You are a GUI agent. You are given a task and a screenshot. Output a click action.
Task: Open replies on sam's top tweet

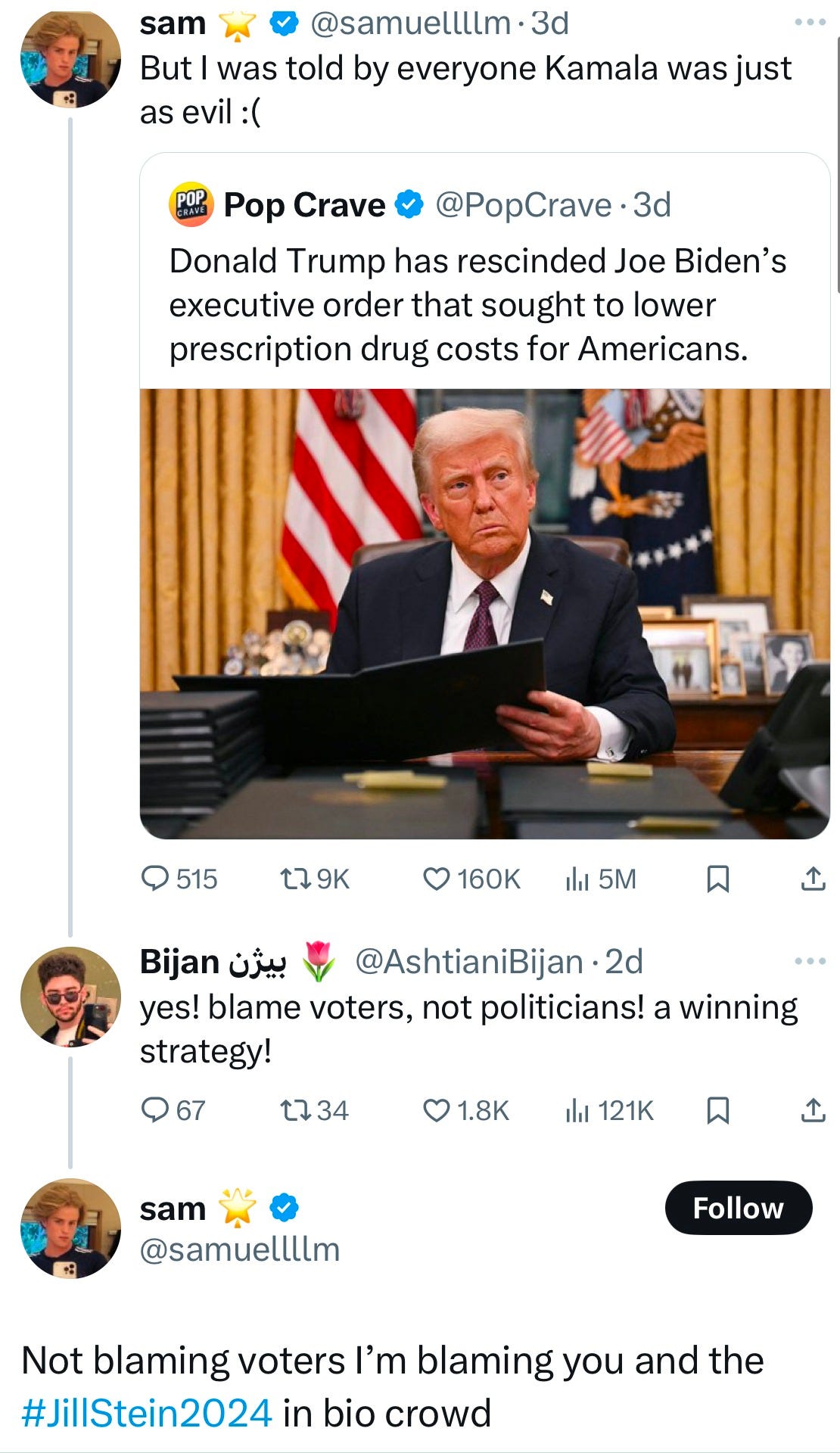pos(179,879)
